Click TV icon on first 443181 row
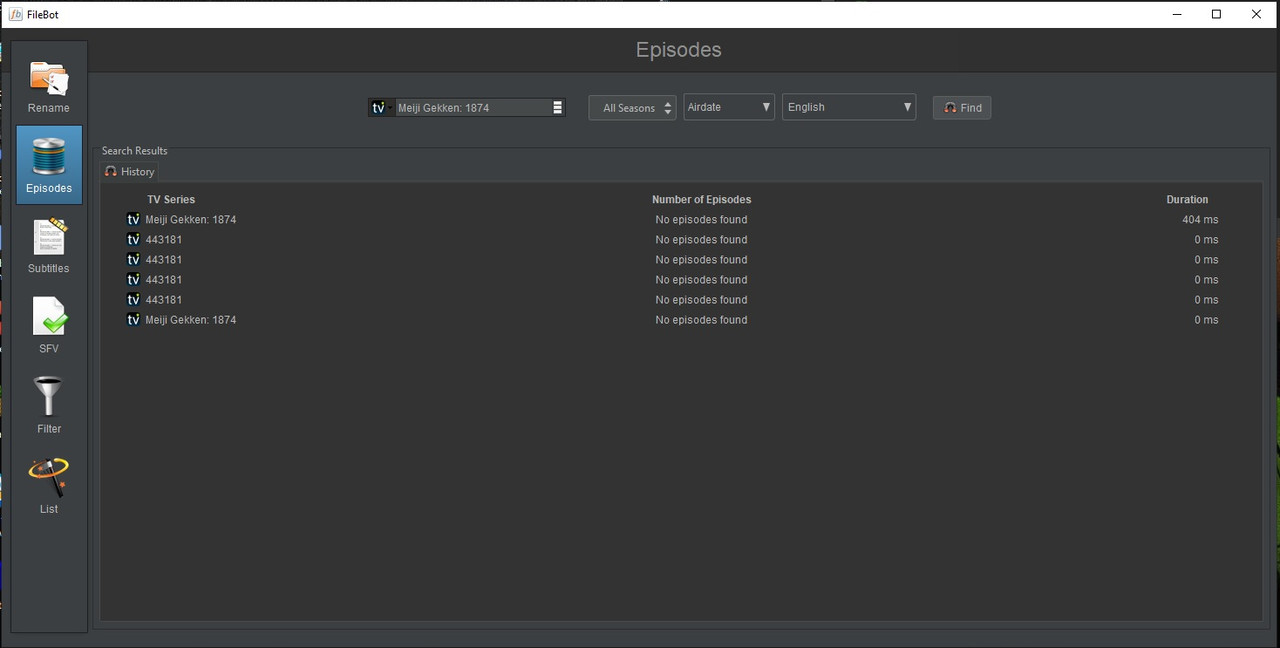Image resolution: width=1280 pixels, height=648 pixels. coord(133,239)
